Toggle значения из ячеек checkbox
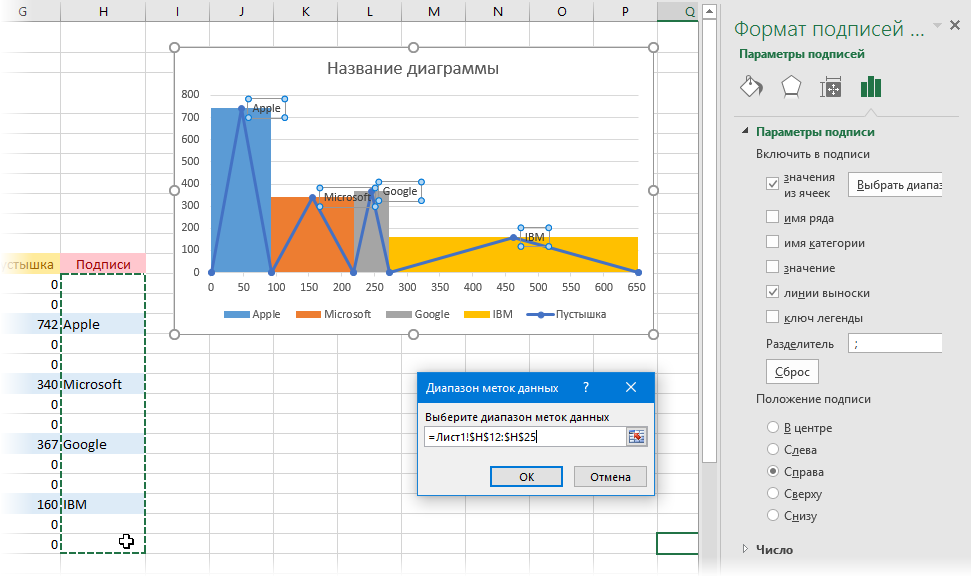This screenshot has width=971, height=577. click(x=772, y=183)
